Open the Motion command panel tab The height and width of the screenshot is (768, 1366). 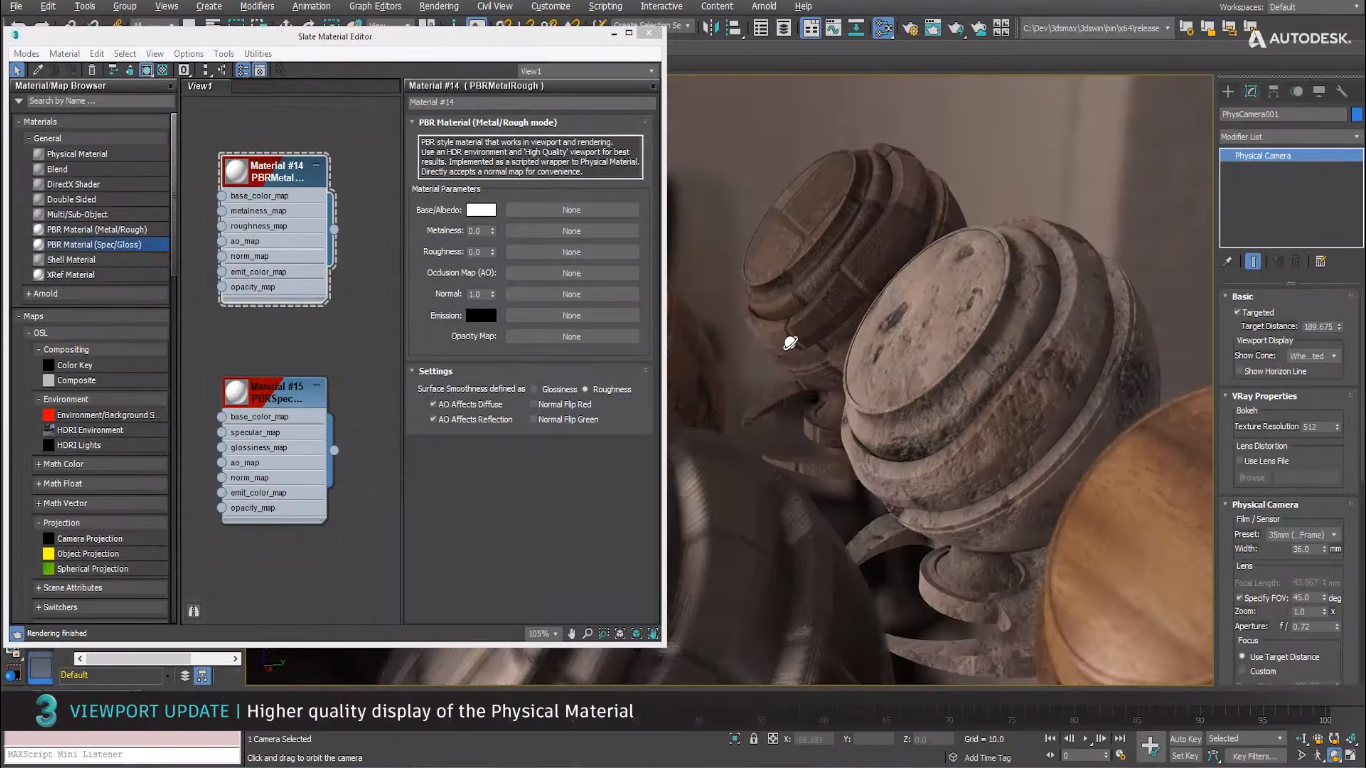click(x=1297, y=91)
